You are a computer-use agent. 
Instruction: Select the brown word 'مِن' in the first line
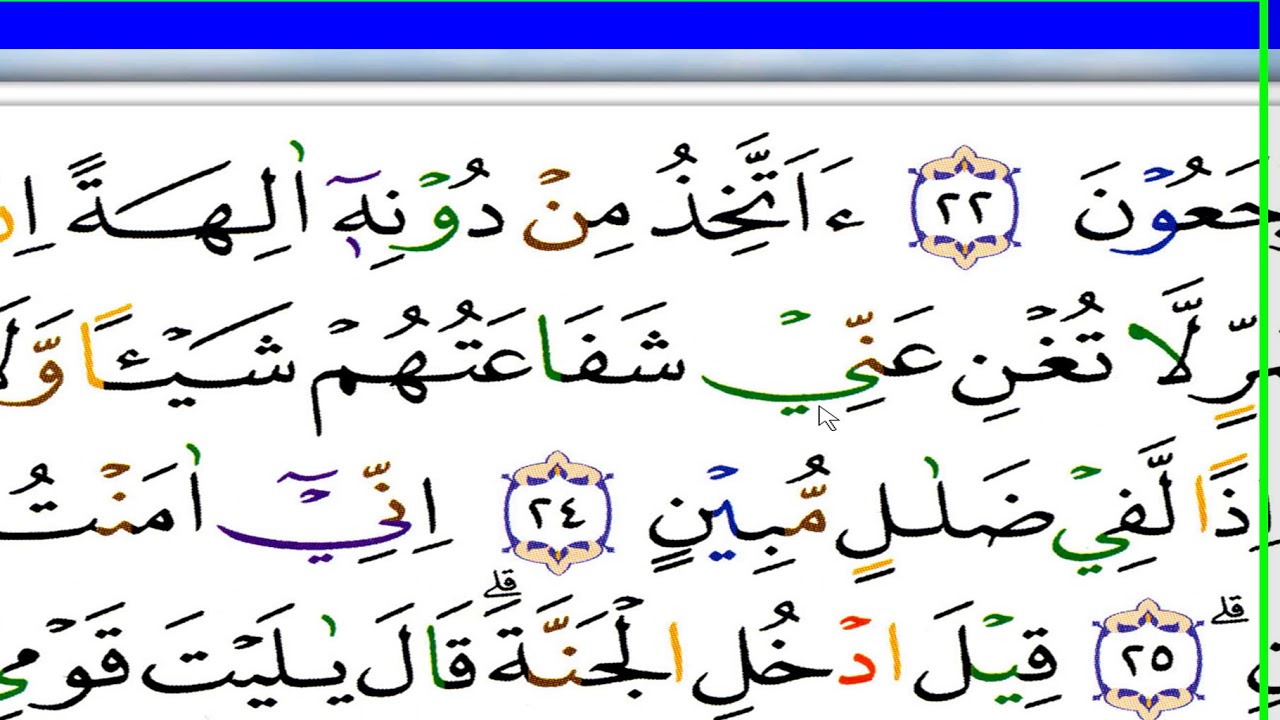click(578, 208)
